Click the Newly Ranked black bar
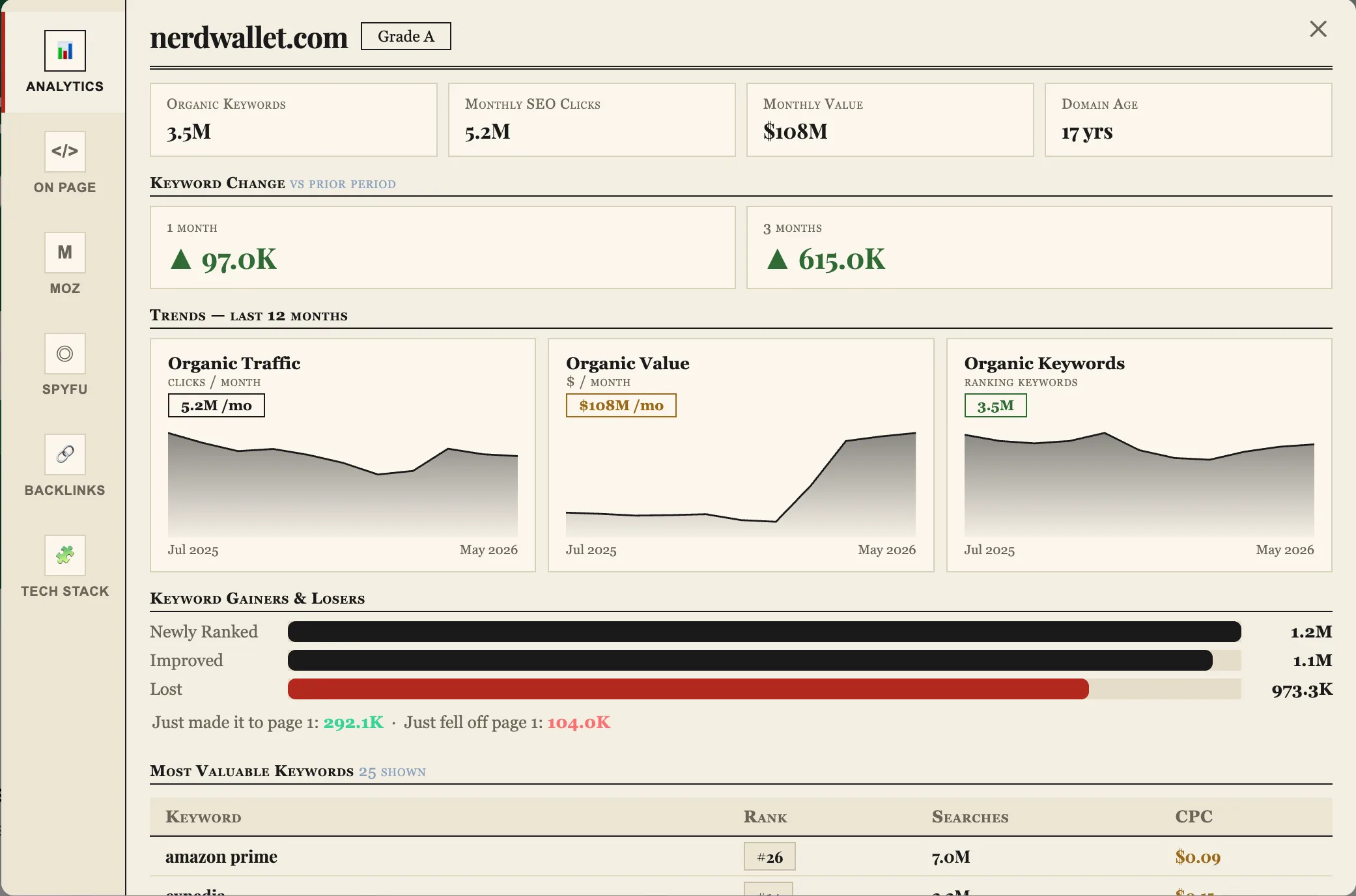This screenshot has width=1356, height=896. (x=765, y=632)
